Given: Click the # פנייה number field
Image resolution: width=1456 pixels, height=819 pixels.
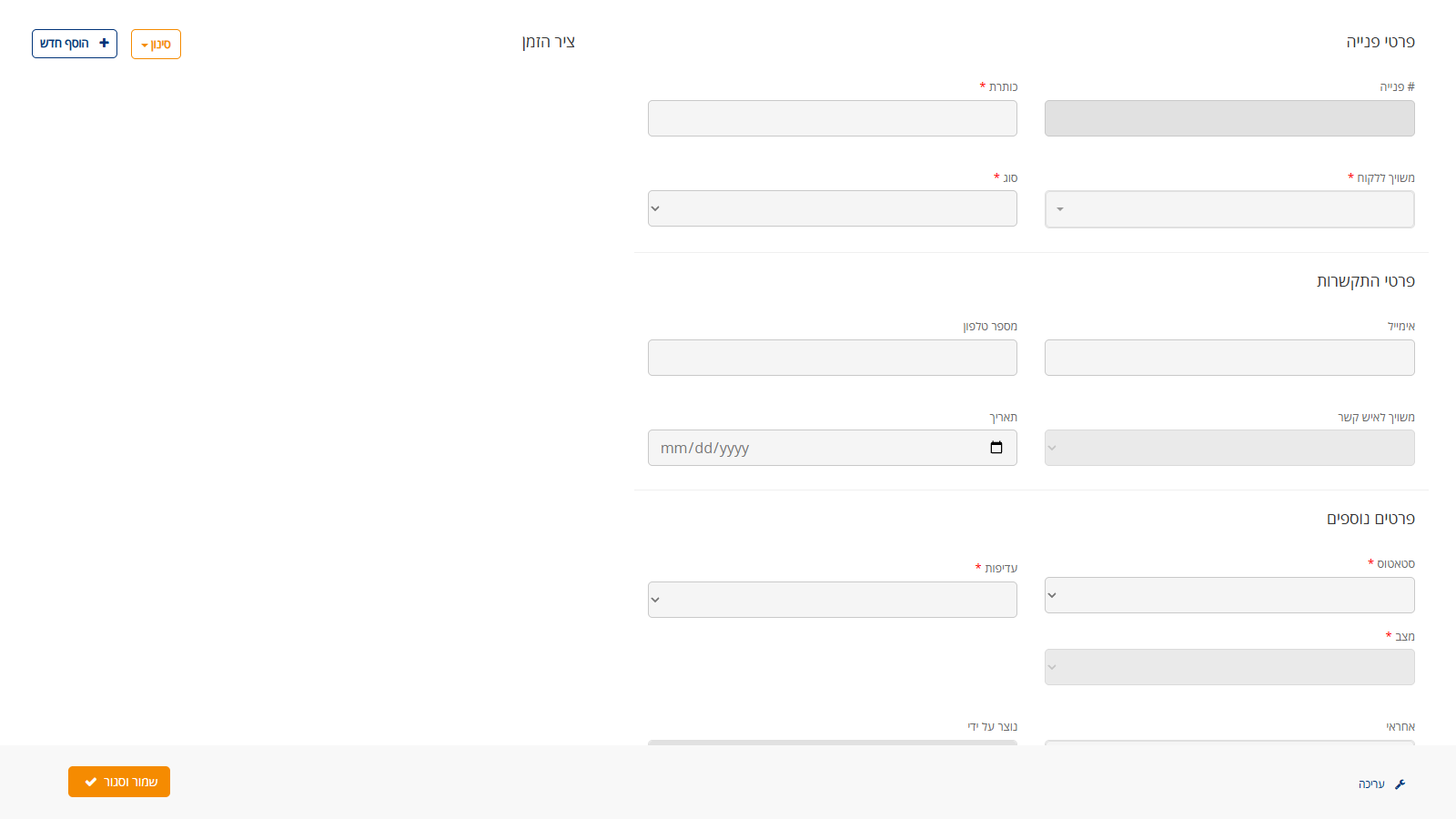Looking at the screenshot, I should click(x=1228, y=118).
